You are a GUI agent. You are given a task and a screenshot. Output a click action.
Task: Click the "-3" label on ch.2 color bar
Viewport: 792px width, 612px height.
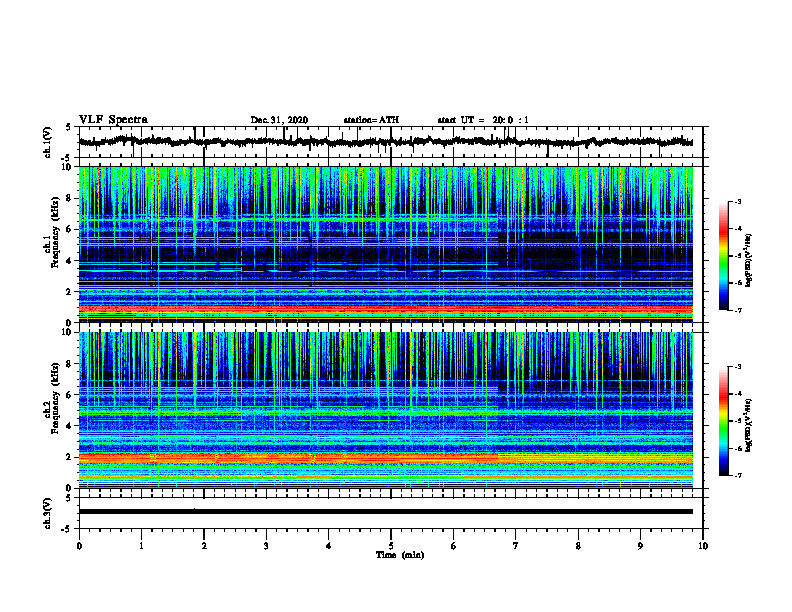(738, 367)
